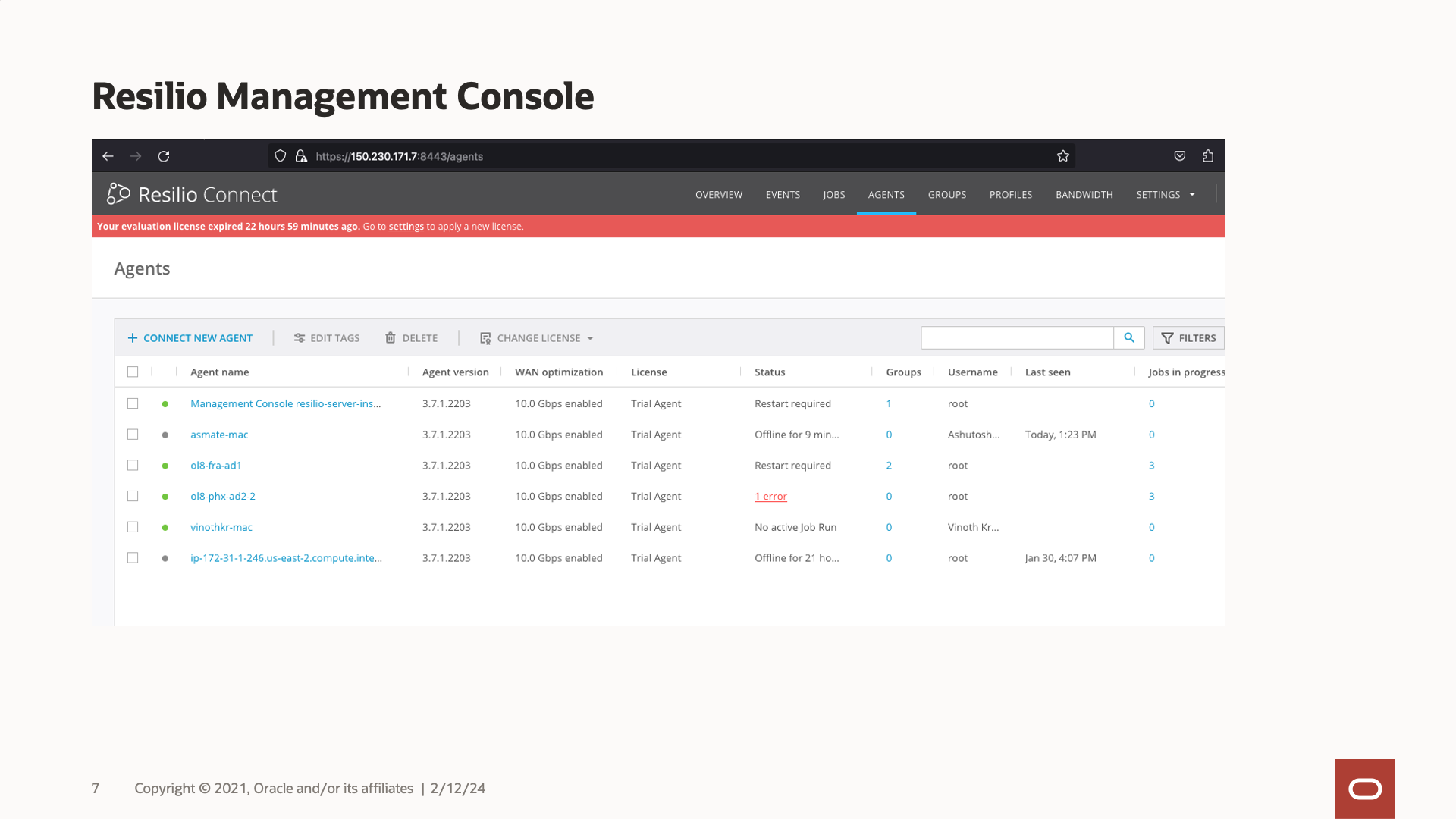Select the Edit Tags icon
Image resolution: width=1456 pixels, height=819 pixels.
[300, 337]
